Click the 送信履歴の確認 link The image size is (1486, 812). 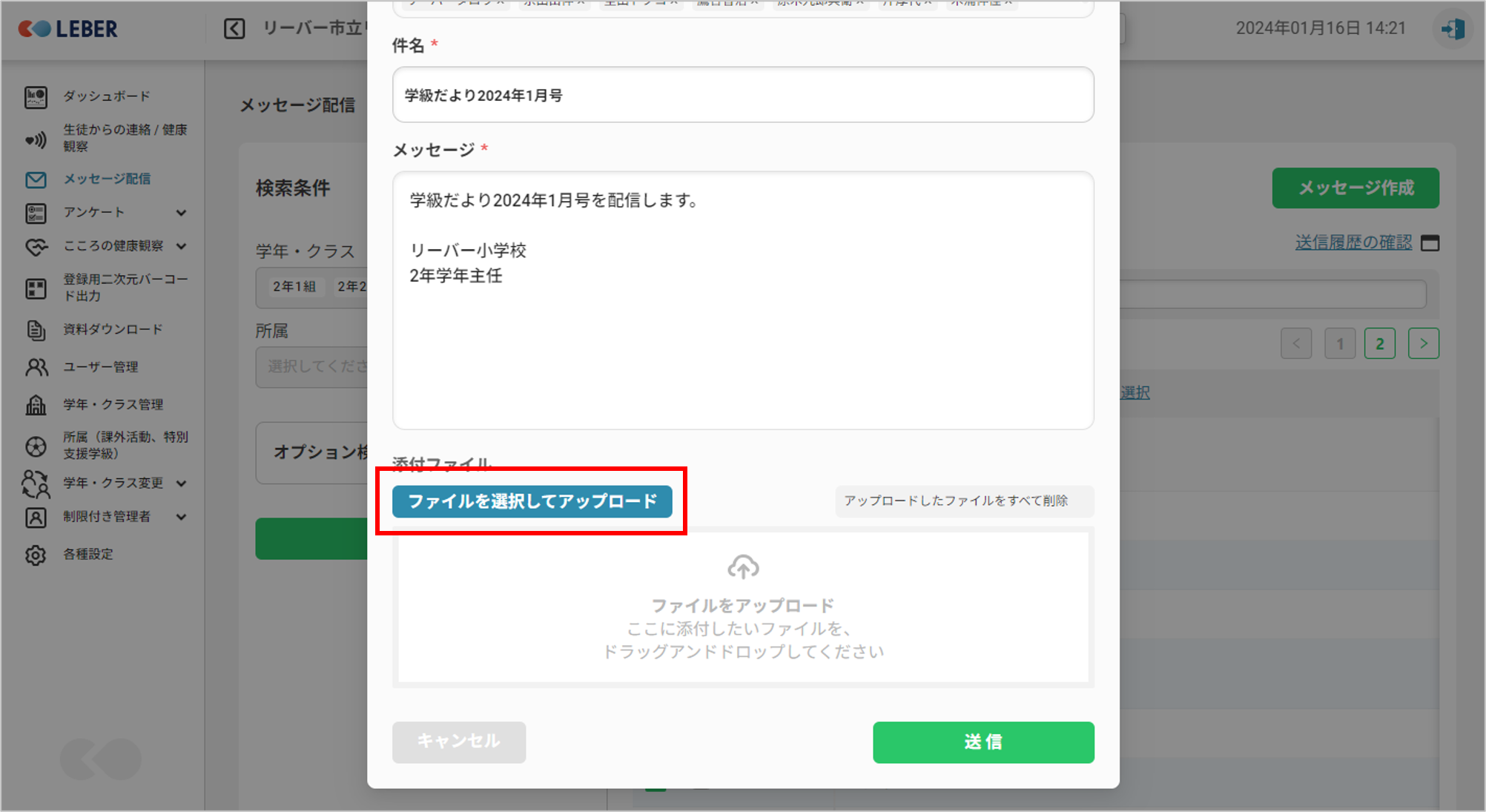pos(1353,242)
